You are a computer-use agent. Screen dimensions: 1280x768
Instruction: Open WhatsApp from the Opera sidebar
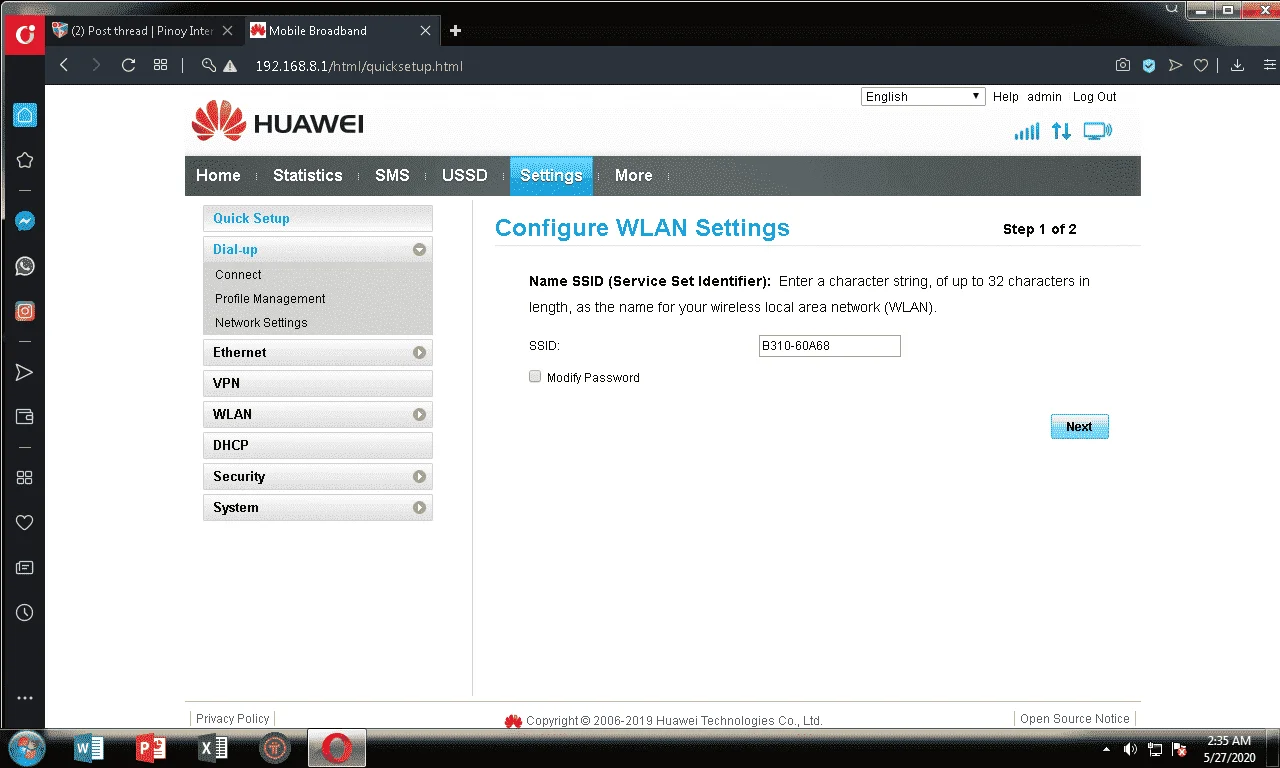coord(25,266)
